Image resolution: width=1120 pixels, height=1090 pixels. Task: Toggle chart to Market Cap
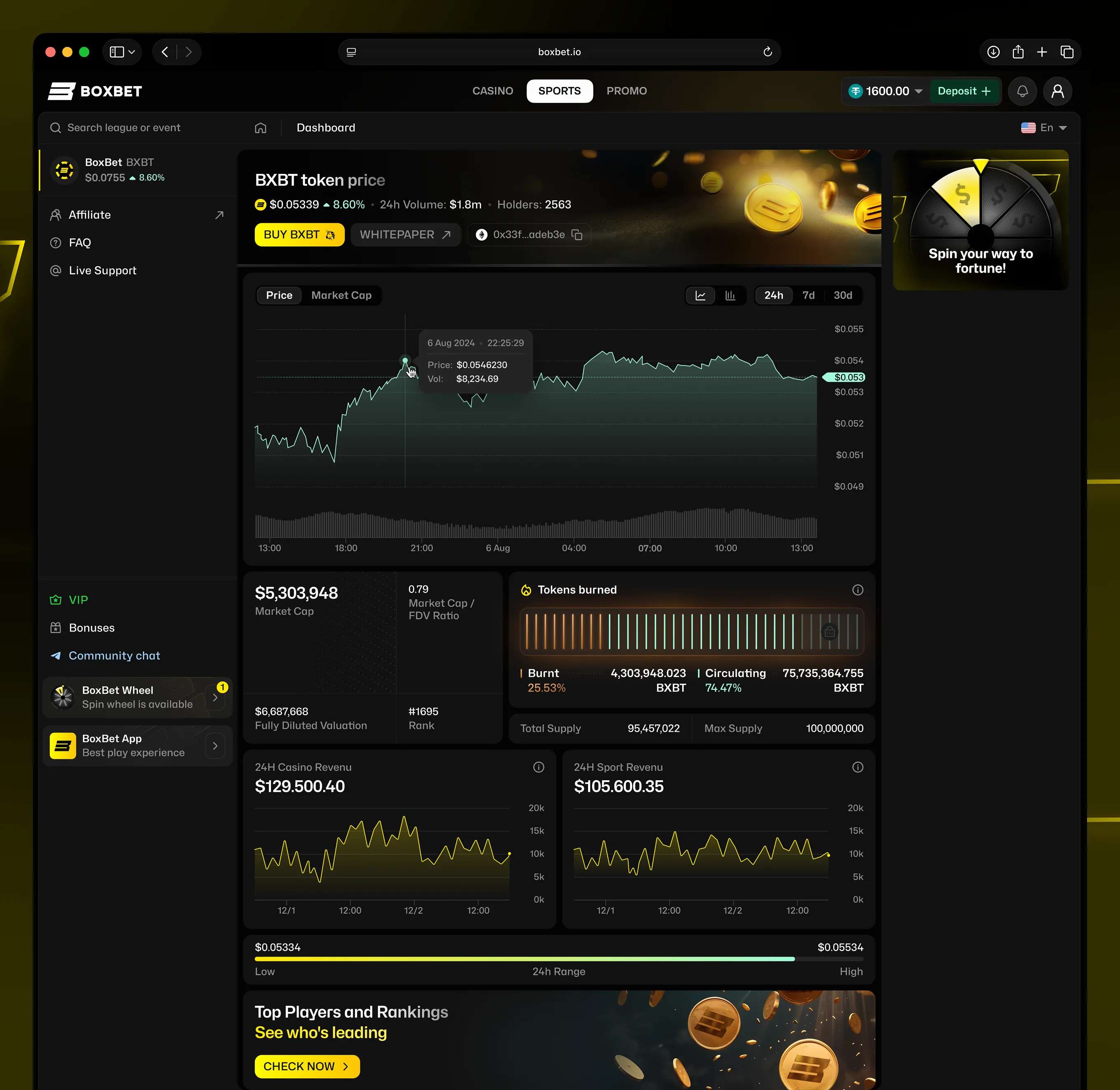341,295
